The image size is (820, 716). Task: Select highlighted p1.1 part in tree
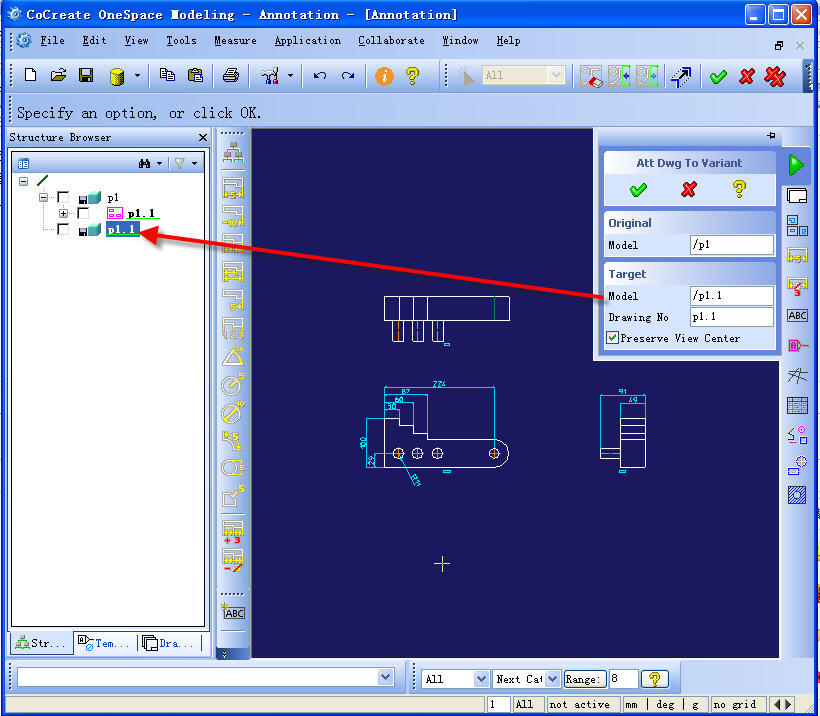coord(122,229)
